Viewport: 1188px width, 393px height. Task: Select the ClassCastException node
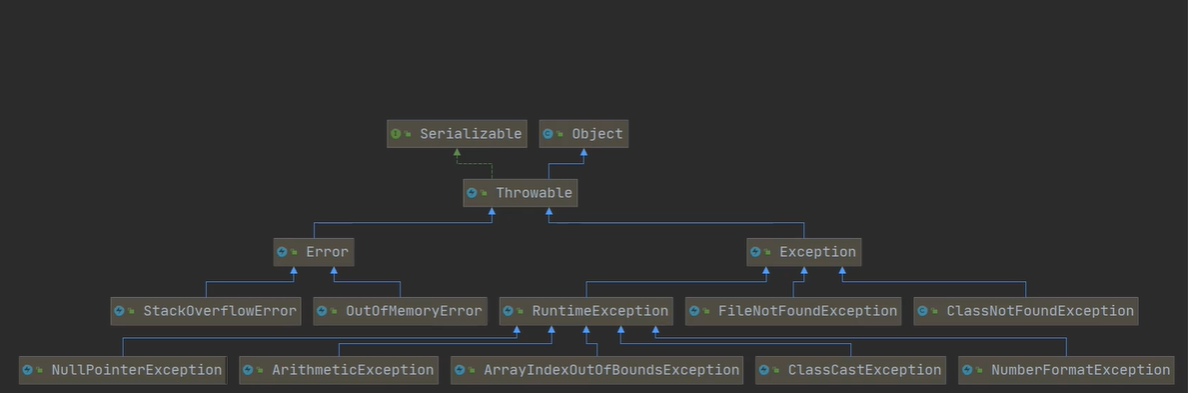coord(851,370)
